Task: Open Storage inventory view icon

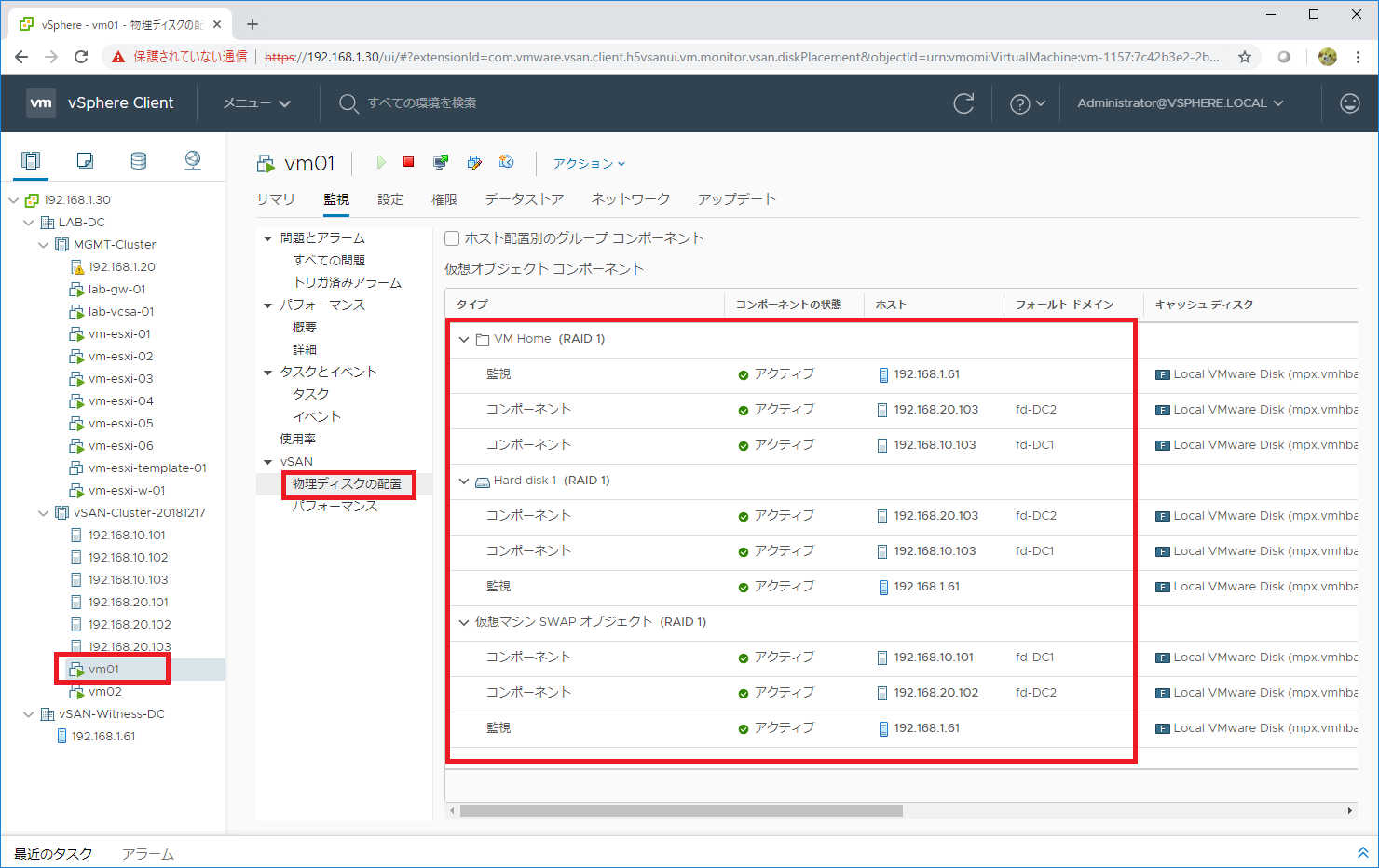Action: (x=139, y=160)
